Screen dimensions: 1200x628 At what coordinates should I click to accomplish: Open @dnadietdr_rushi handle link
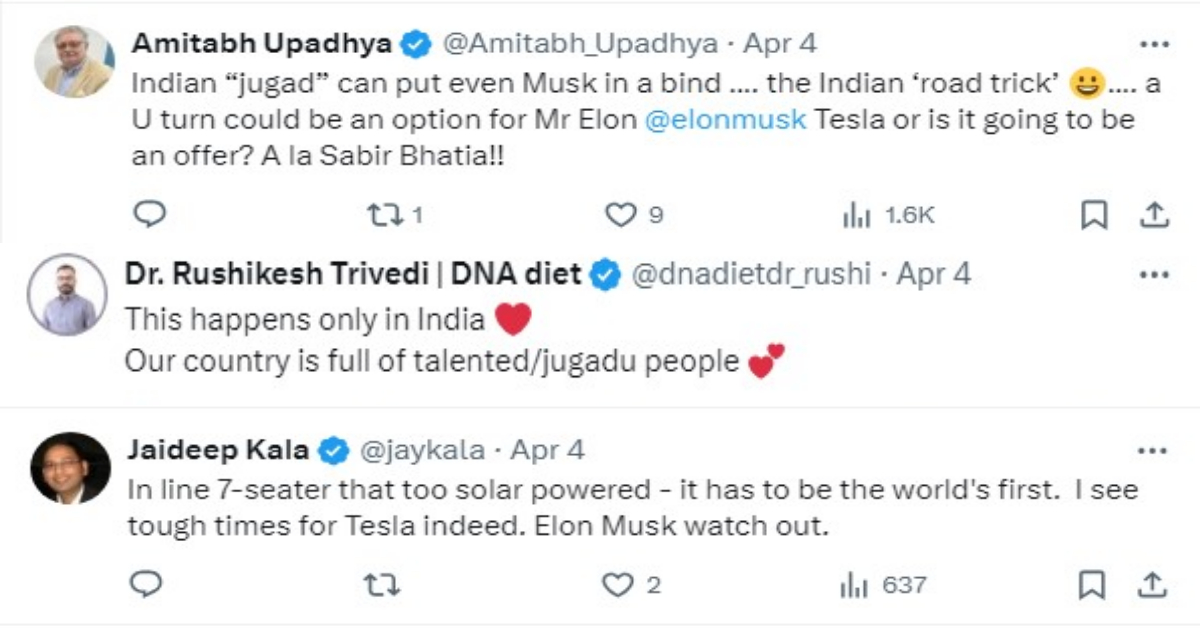click(x=749, y=274)
